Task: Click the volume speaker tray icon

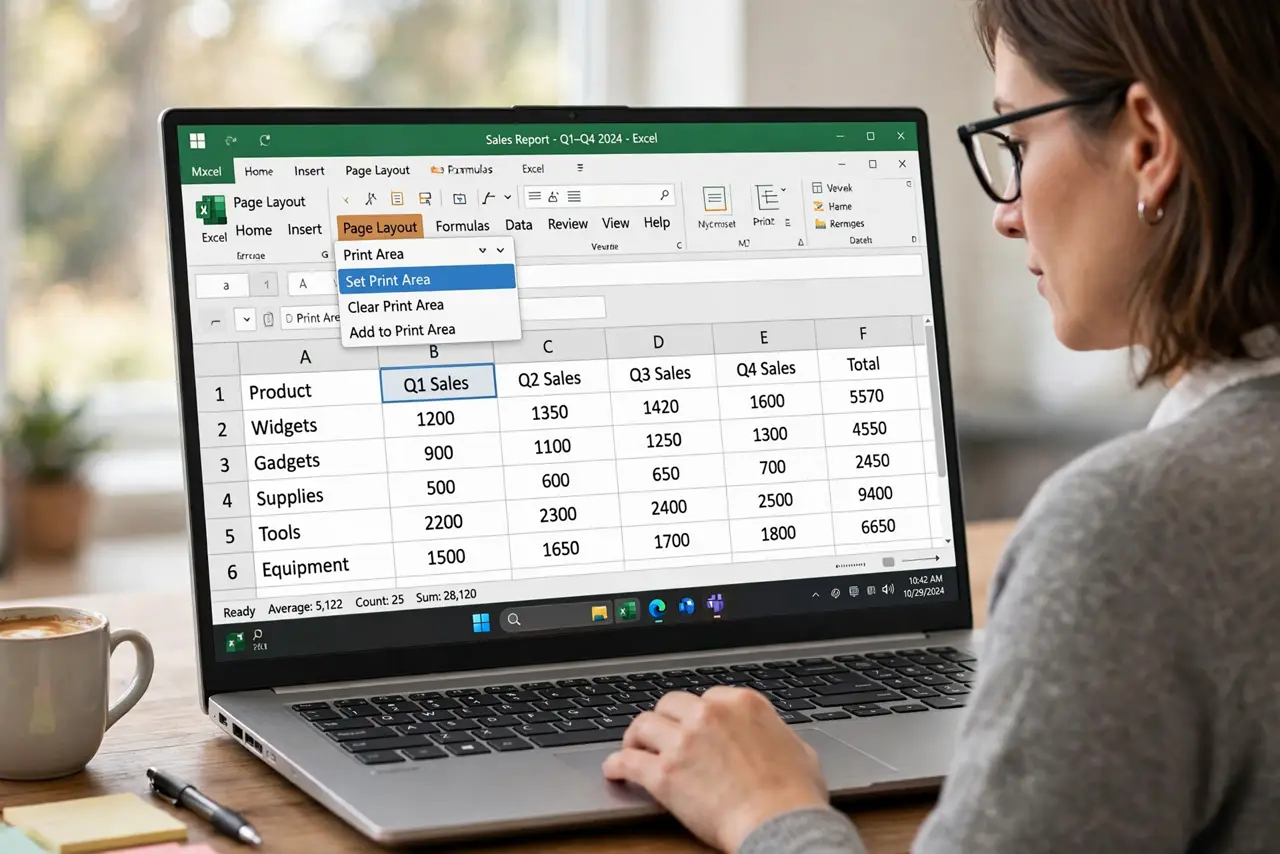Action: coord(887,590)
